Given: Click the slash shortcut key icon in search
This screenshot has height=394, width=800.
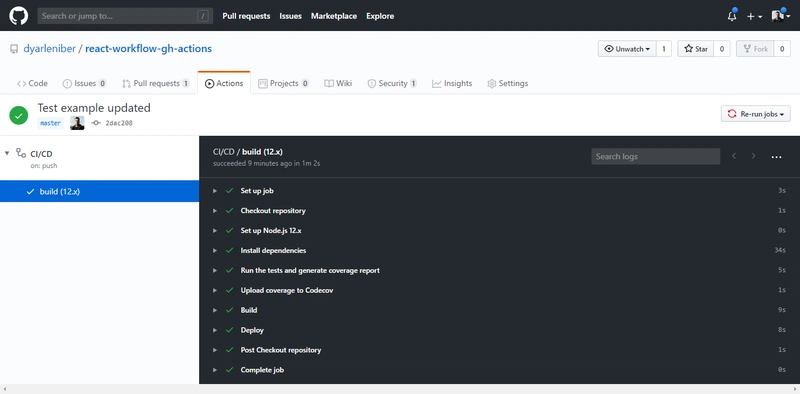Looking at the screenshot, I should click(203, 16).
